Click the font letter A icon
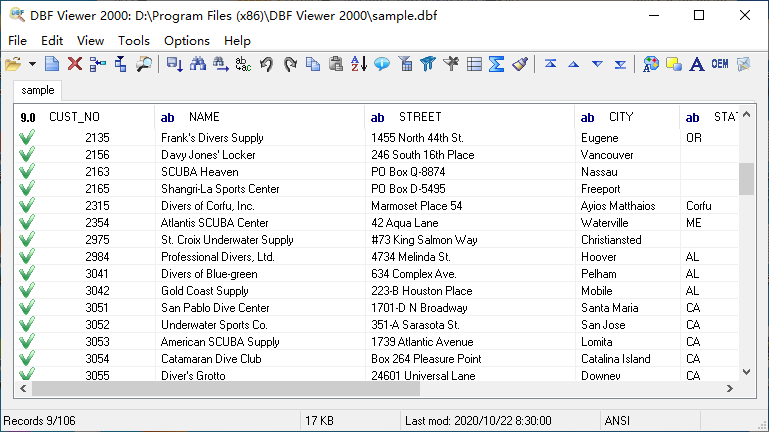The width and height of the screenshot is (769, 432). coord(697,64)
